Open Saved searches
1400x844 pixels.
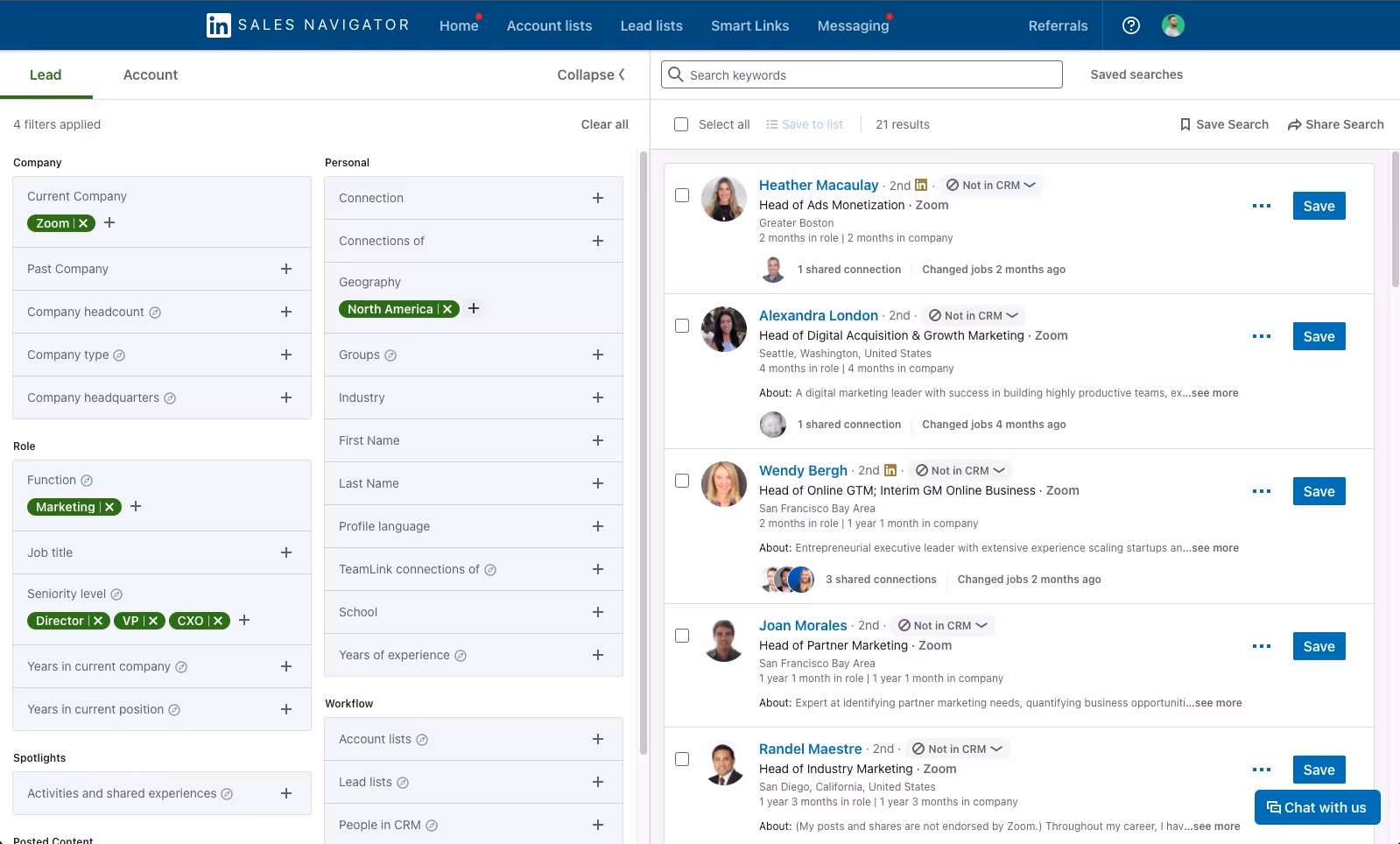[1136, 74]
